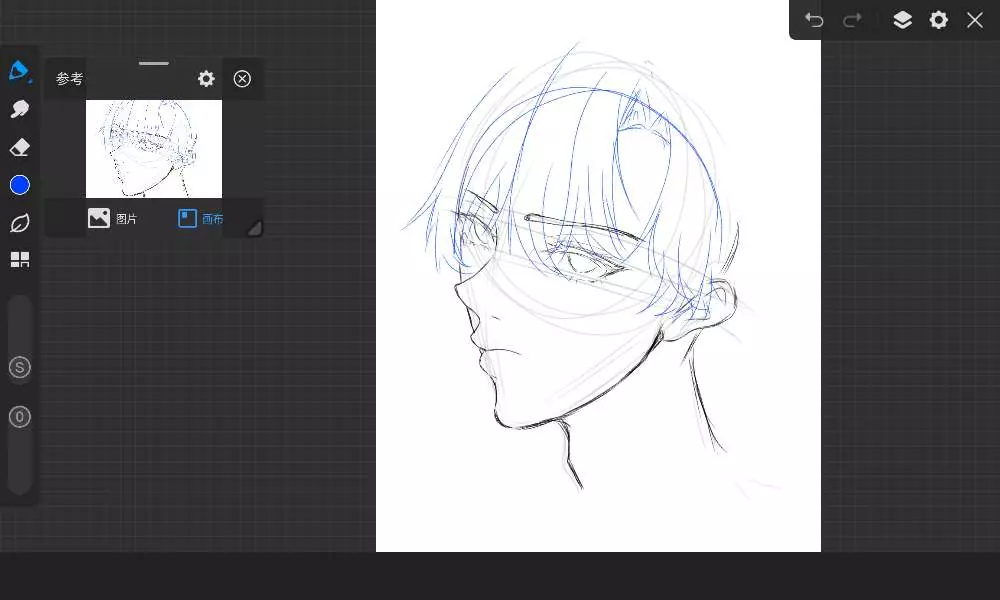Switch reference source to 画布 (canvas)
Viewport: 1000px width, 600px height.
point(200,218)
